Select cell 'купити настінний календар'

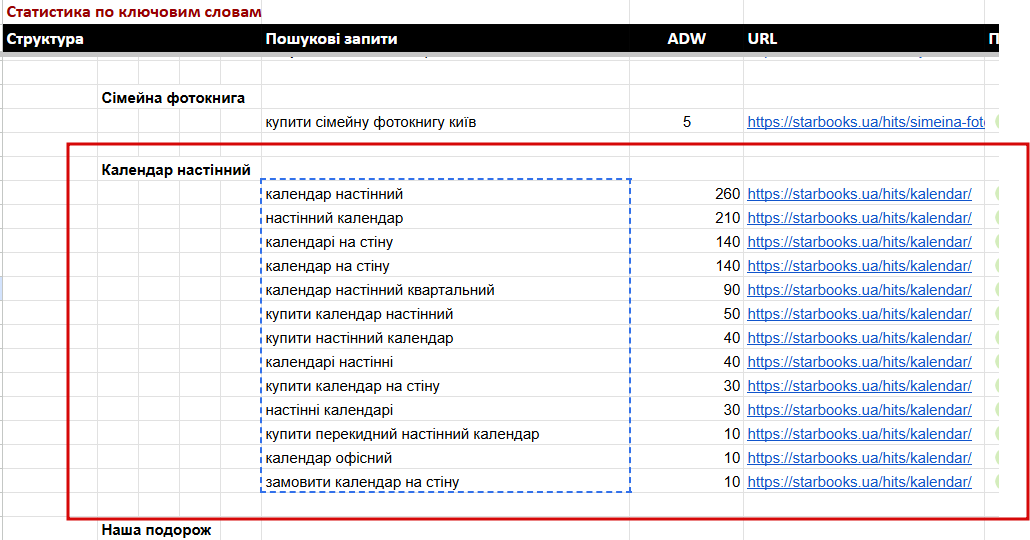click(359, 338)
